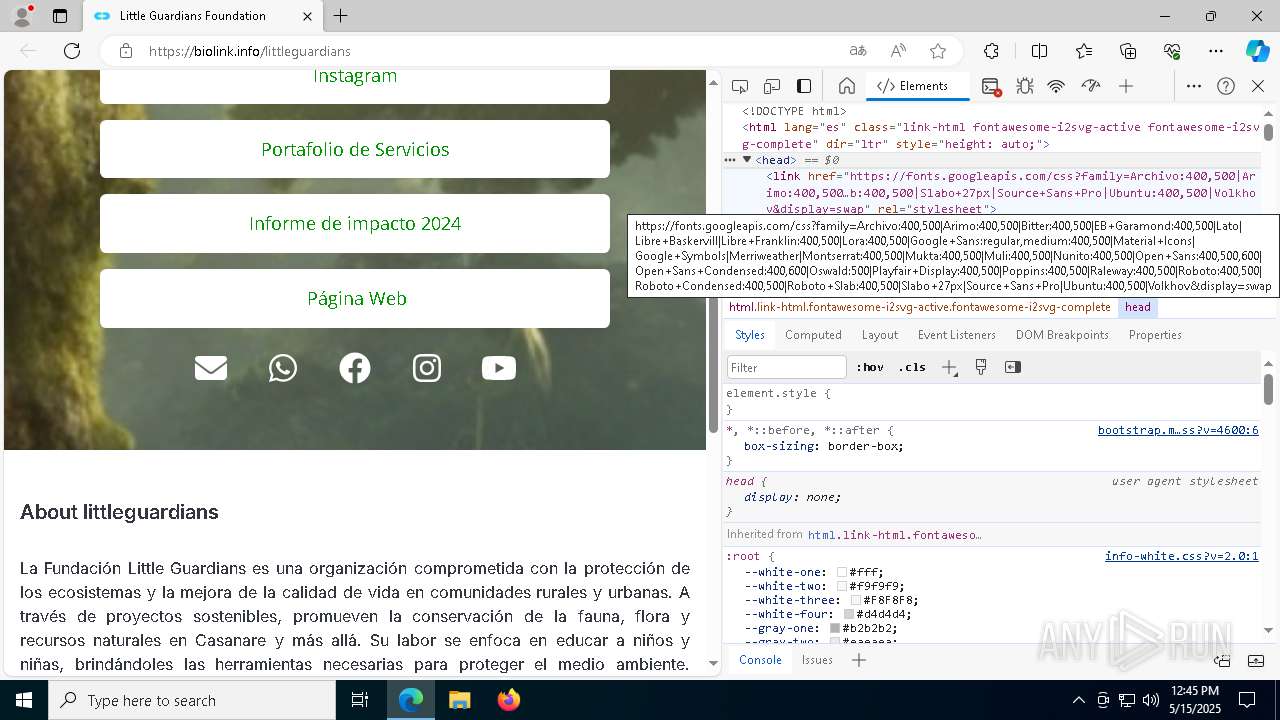Viewport: 1280px width, 720px height.
Task: Switch to the Computed tab
Action: (x=813, y=335)
